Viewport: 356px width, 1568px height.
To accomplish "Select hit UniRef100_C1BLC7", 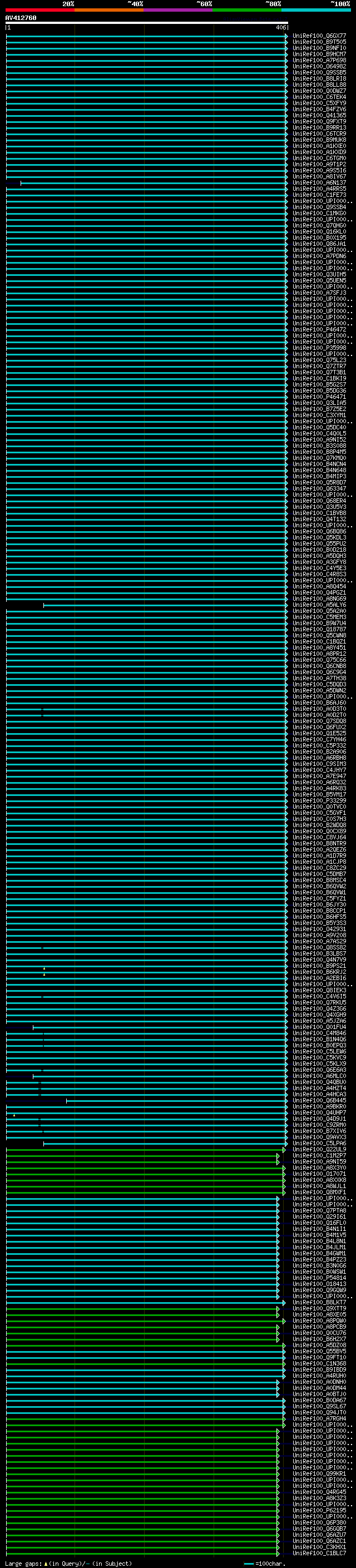I will coord(319,1553).
